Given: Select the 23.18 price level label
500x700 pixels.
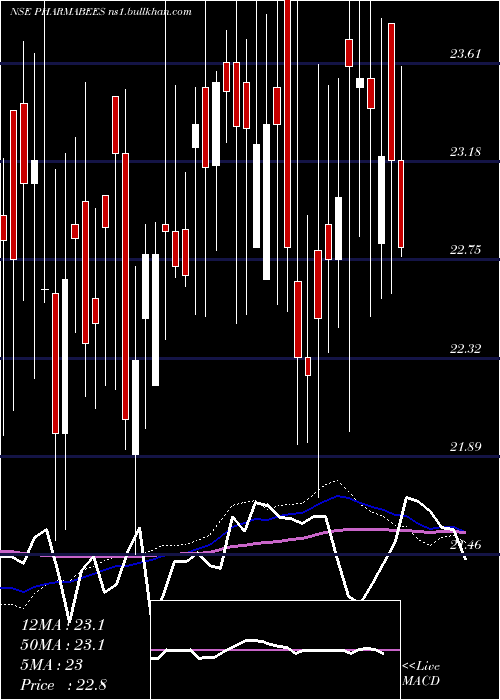Looking at the screenshot, I should coord(465,152).
